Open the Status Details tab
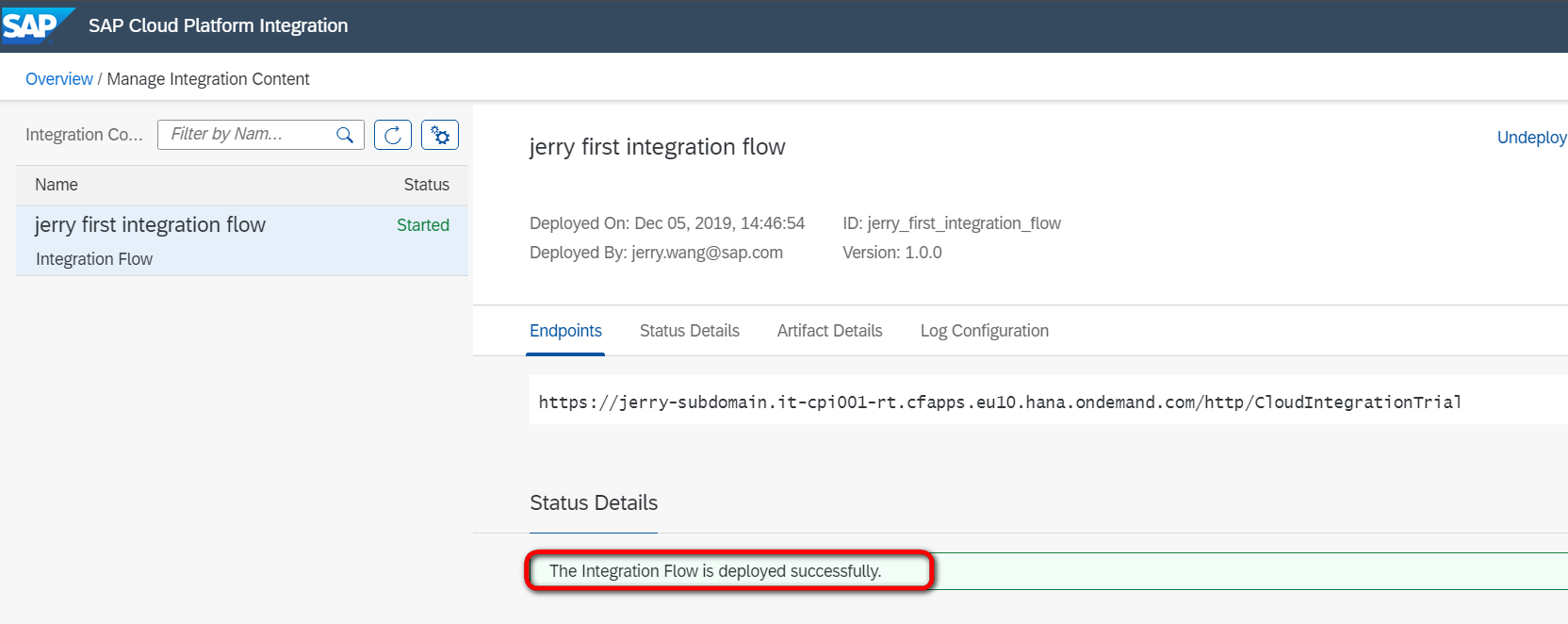The width and height of the screenshot is (1568, 624). tap(689, 331)
